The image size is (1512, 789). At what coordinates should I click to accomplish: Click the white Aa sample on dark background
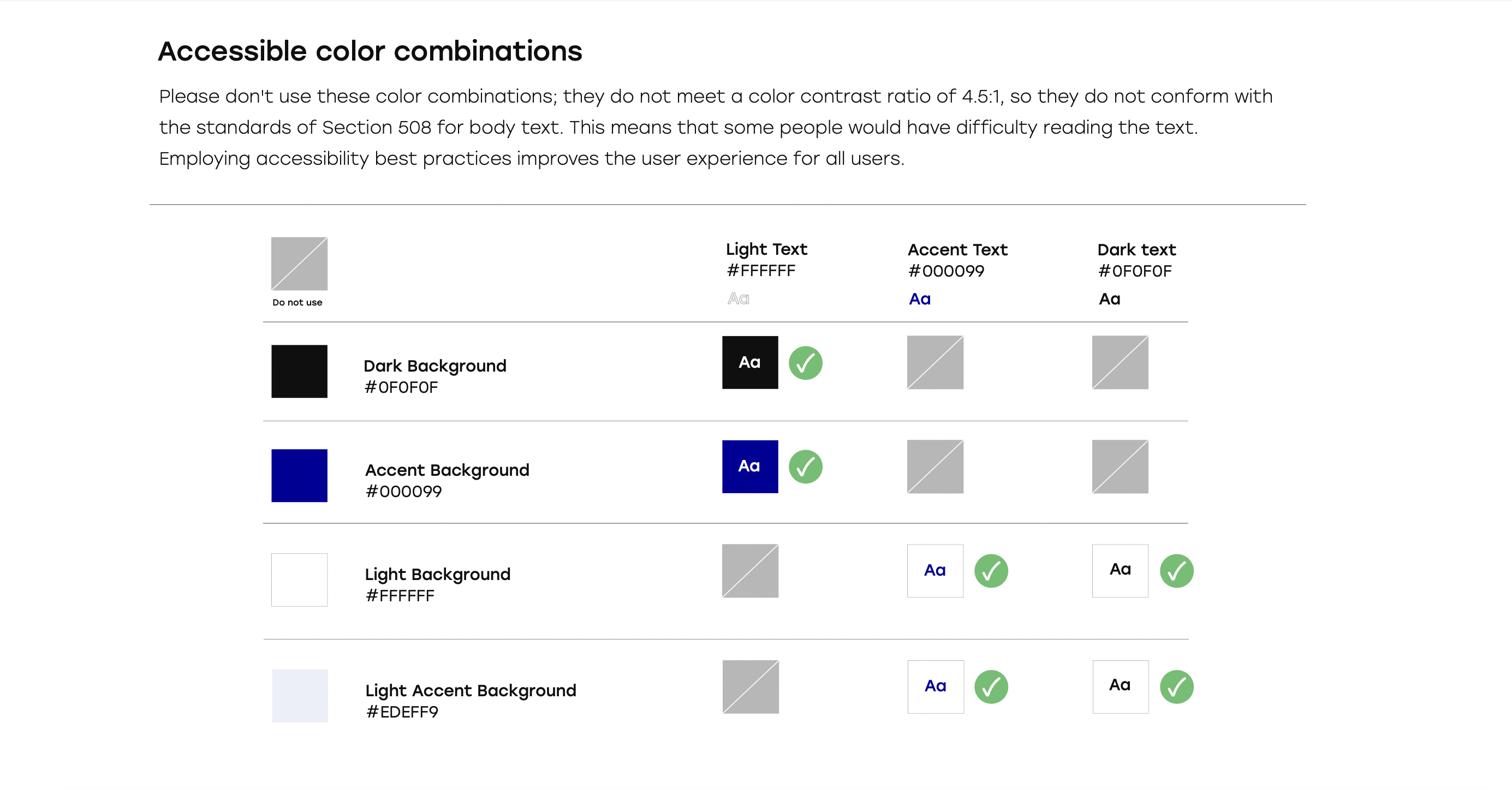(x=750, y=362)
